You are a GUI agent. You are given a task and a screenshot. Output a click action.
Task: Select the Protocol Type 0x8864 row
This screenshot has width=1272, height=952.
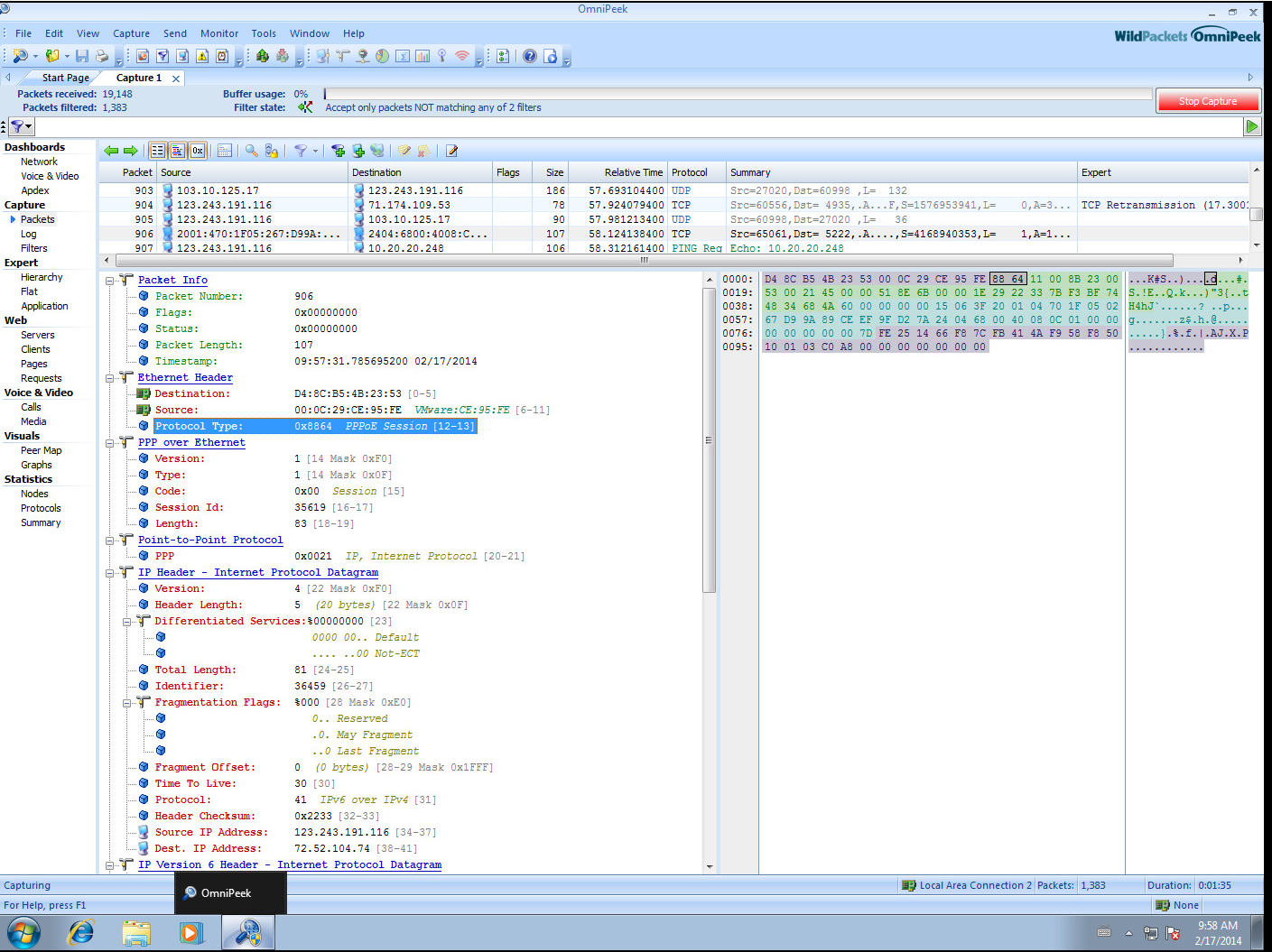tap(314, 426)
